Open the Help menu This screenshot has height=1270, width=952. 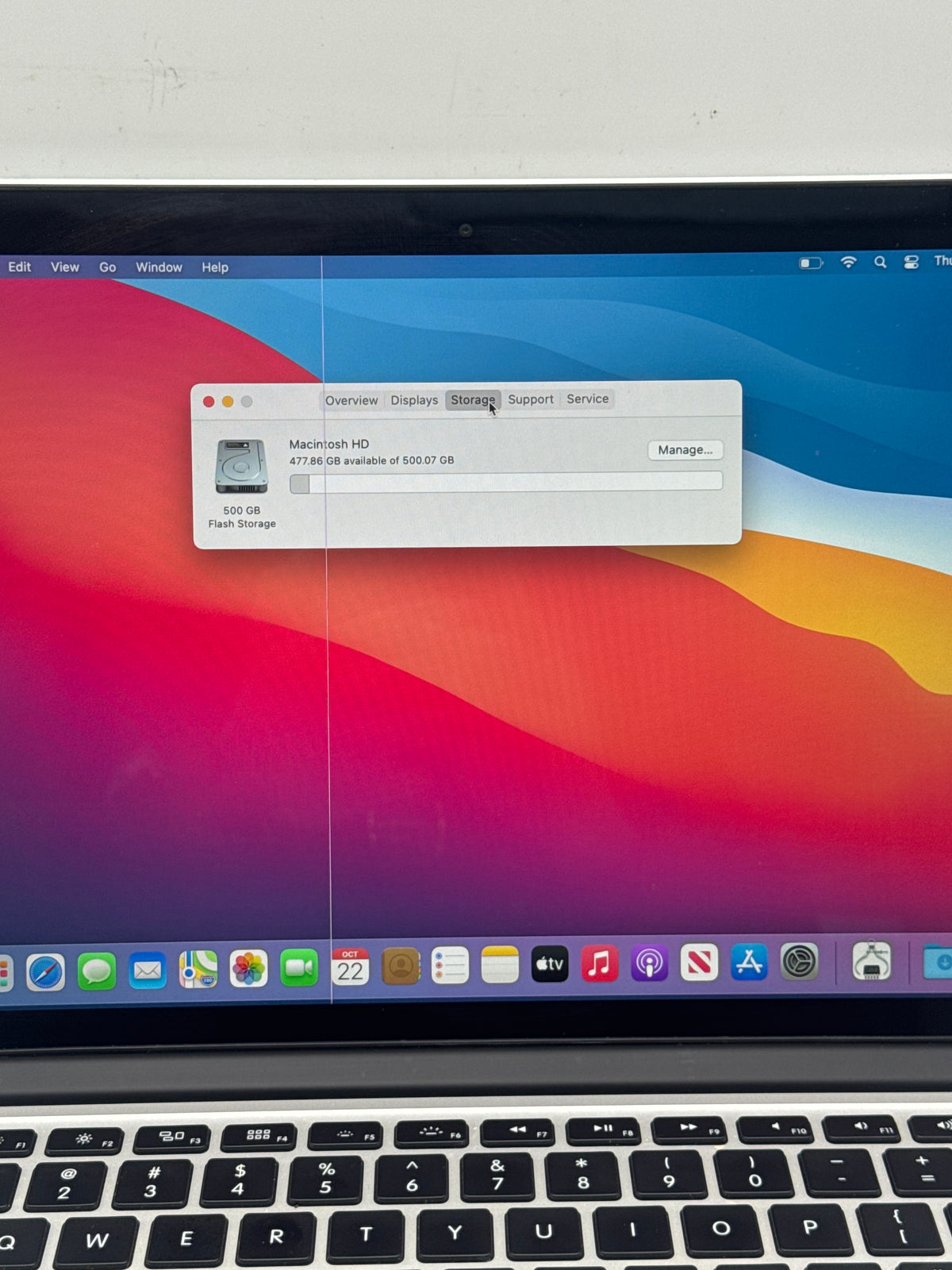214,267
